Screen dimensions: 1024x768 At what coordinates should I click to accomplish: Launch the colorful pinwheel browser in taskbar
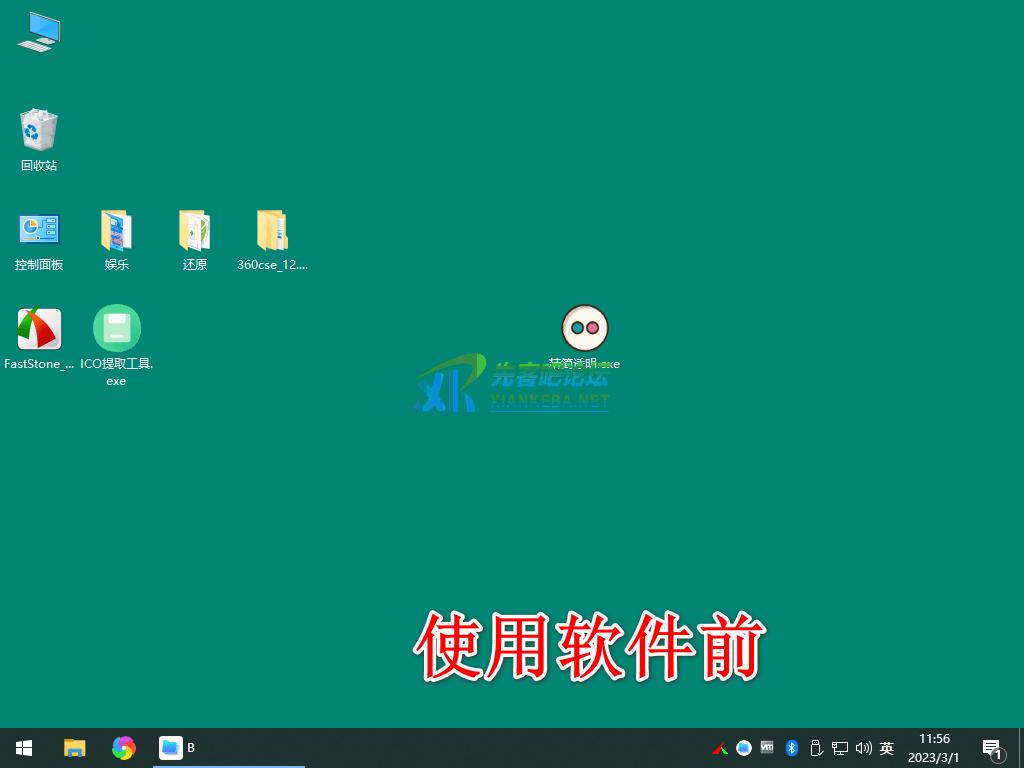coord(124,748)
